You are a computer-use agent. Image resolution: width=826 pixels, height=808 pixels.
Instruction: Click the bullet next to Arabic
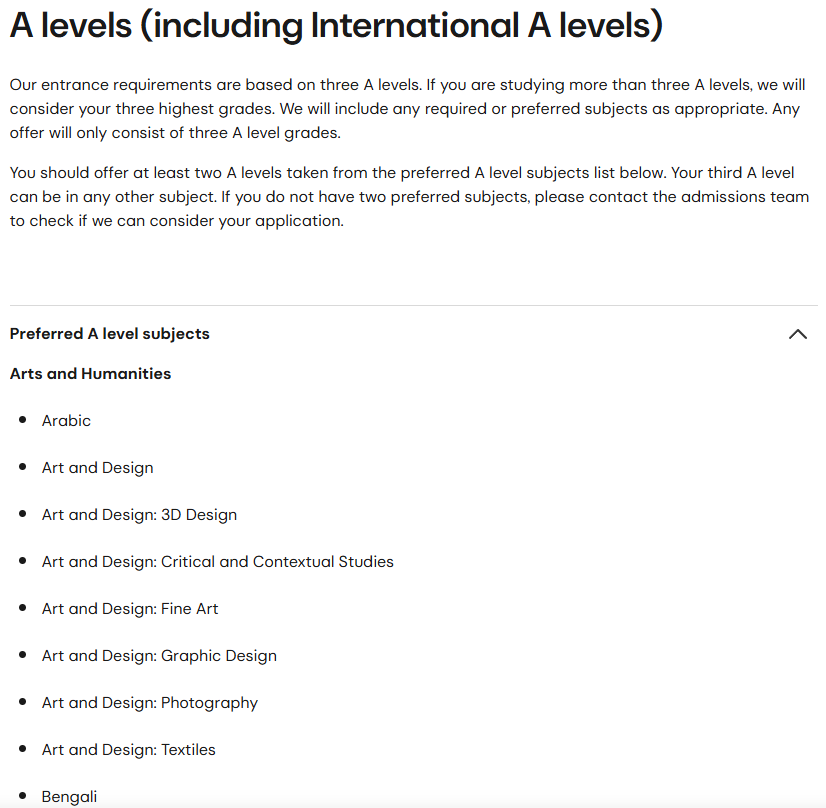click(x=22, y=420)
